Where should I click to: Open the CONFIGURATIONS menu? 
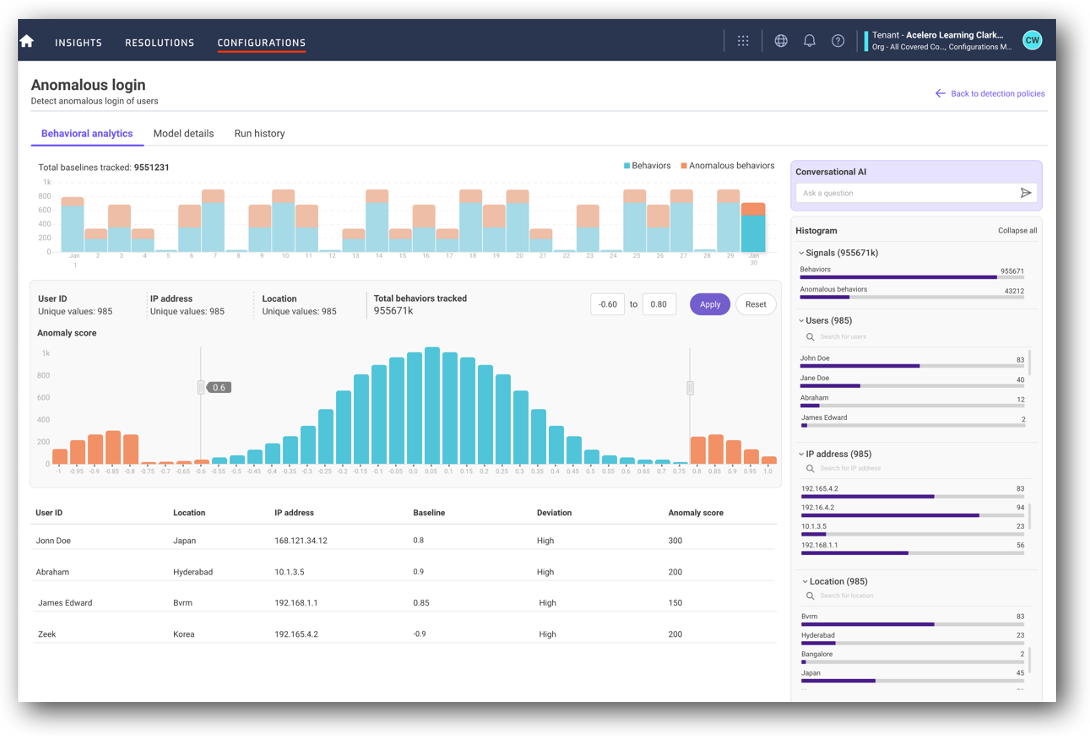tap(261, 42)
